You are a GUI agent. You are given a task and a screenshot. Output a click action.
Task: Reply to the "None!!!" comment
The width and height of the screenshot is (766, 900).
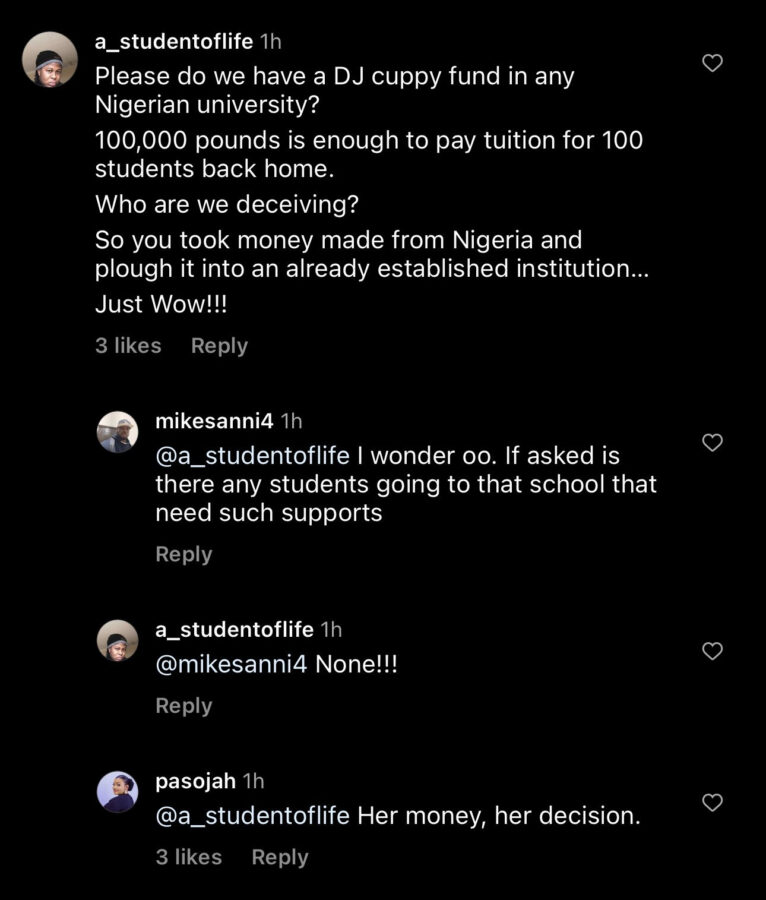184,706
